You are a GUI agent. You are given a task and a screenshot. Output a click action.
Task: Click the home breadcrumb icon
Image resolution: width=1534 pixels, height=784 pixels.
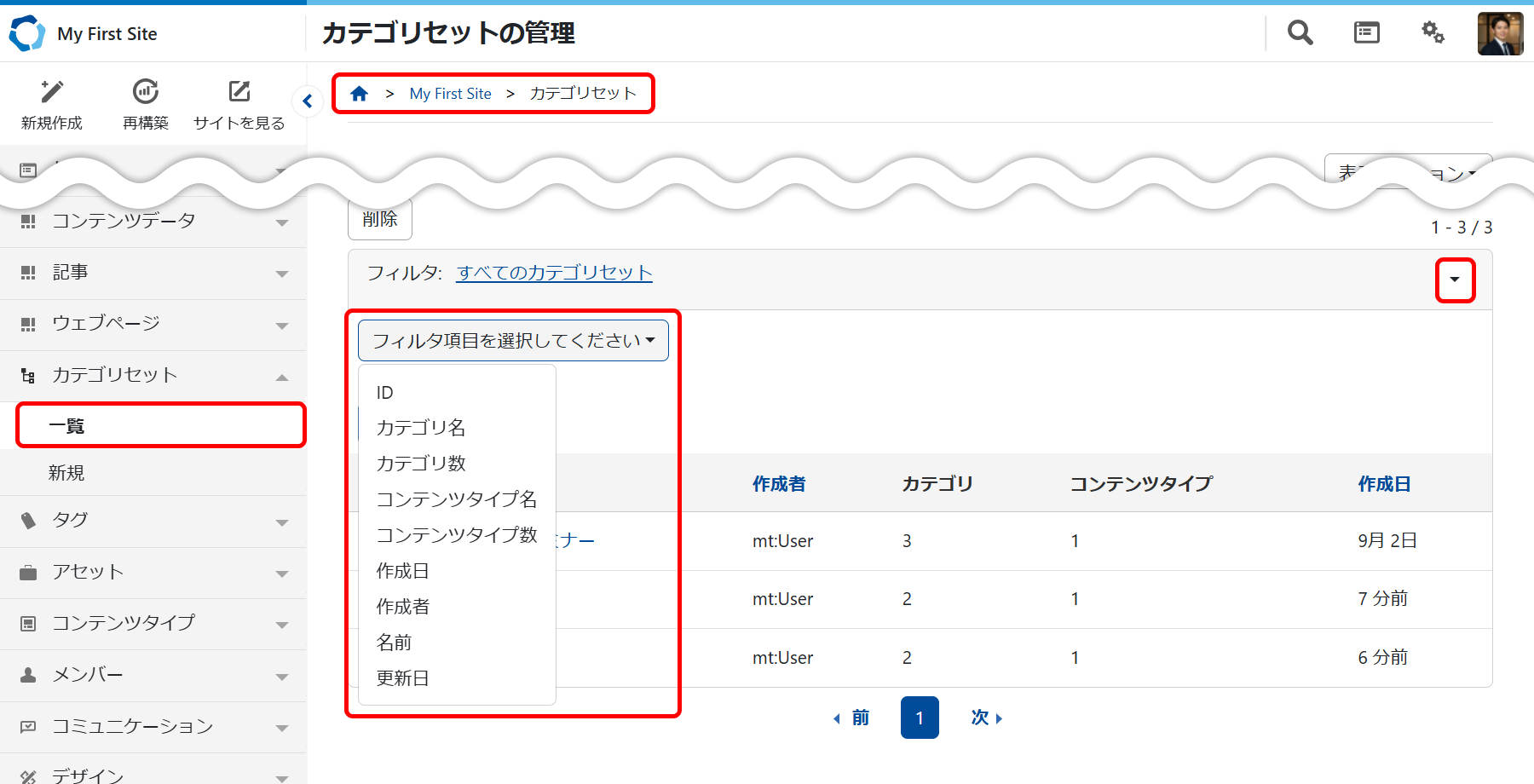(359, 94)
